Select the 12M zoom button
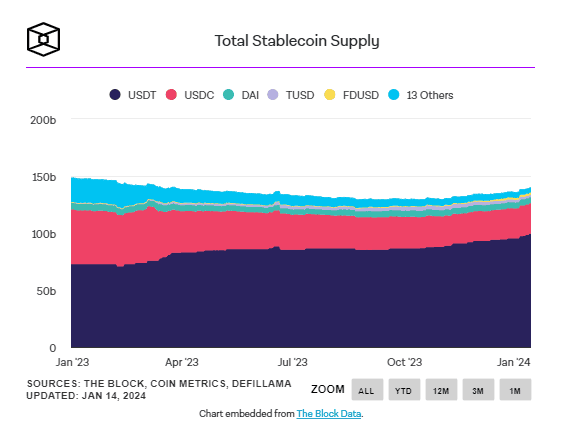 coord(441,390)
